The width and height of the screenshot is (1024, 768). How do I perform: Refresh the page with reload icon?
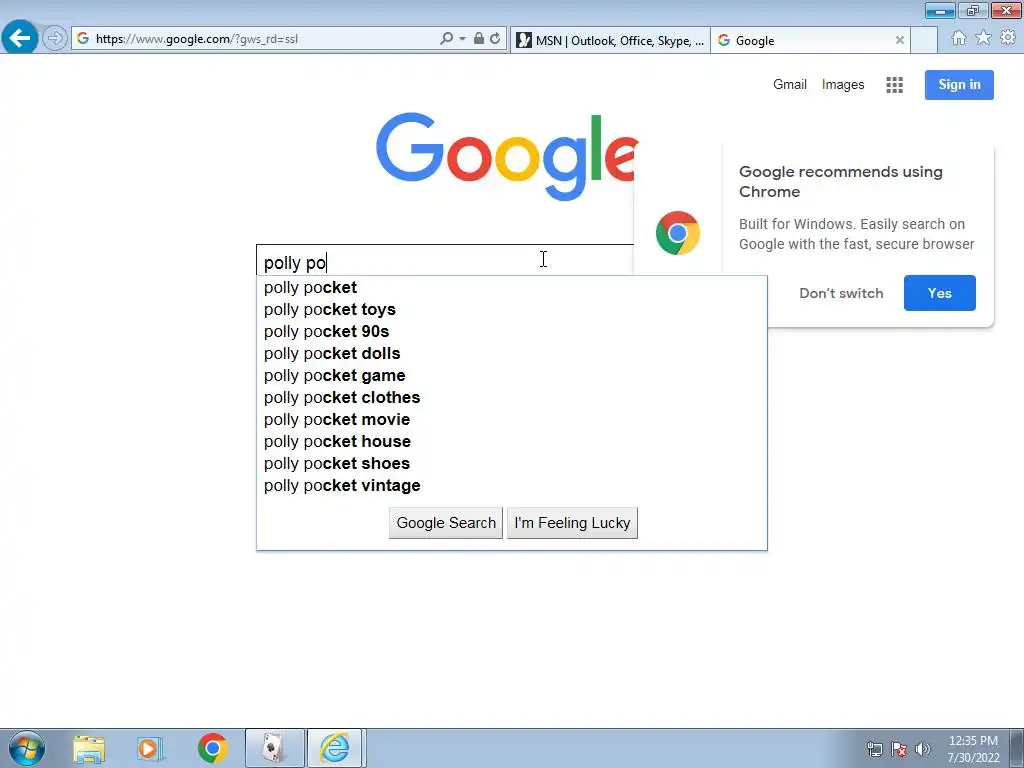pyautogui.click(x=495, y=39)
